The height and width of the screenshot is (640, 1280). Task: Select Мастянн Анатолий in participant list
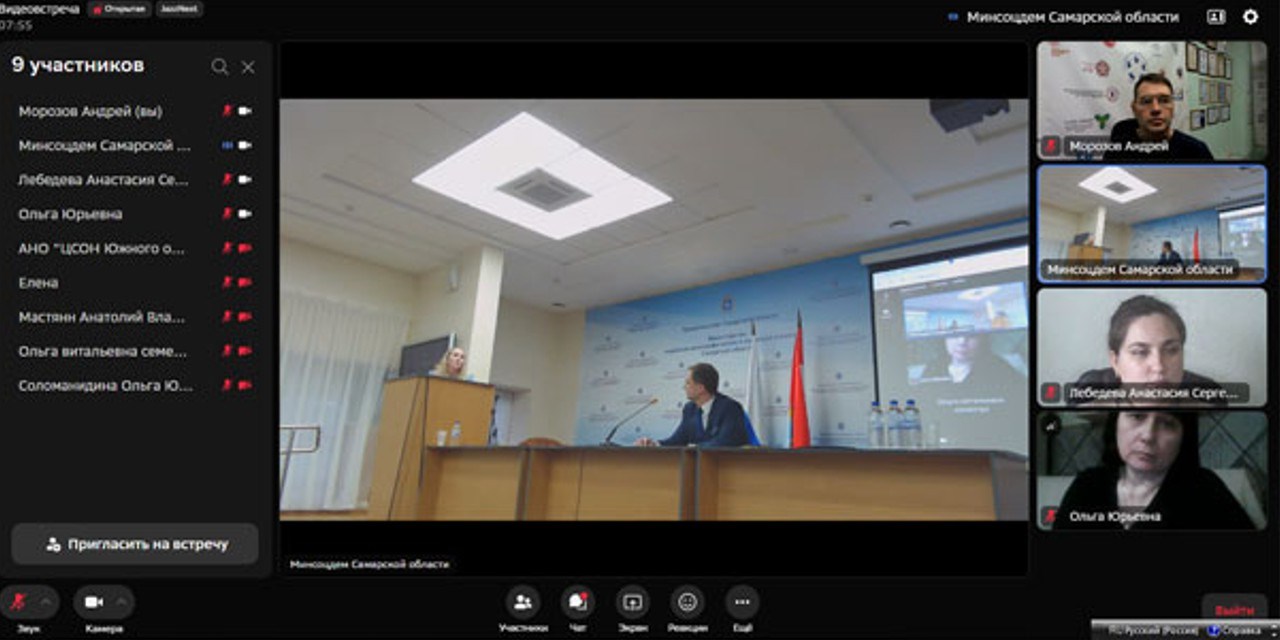tap(102, 317)
